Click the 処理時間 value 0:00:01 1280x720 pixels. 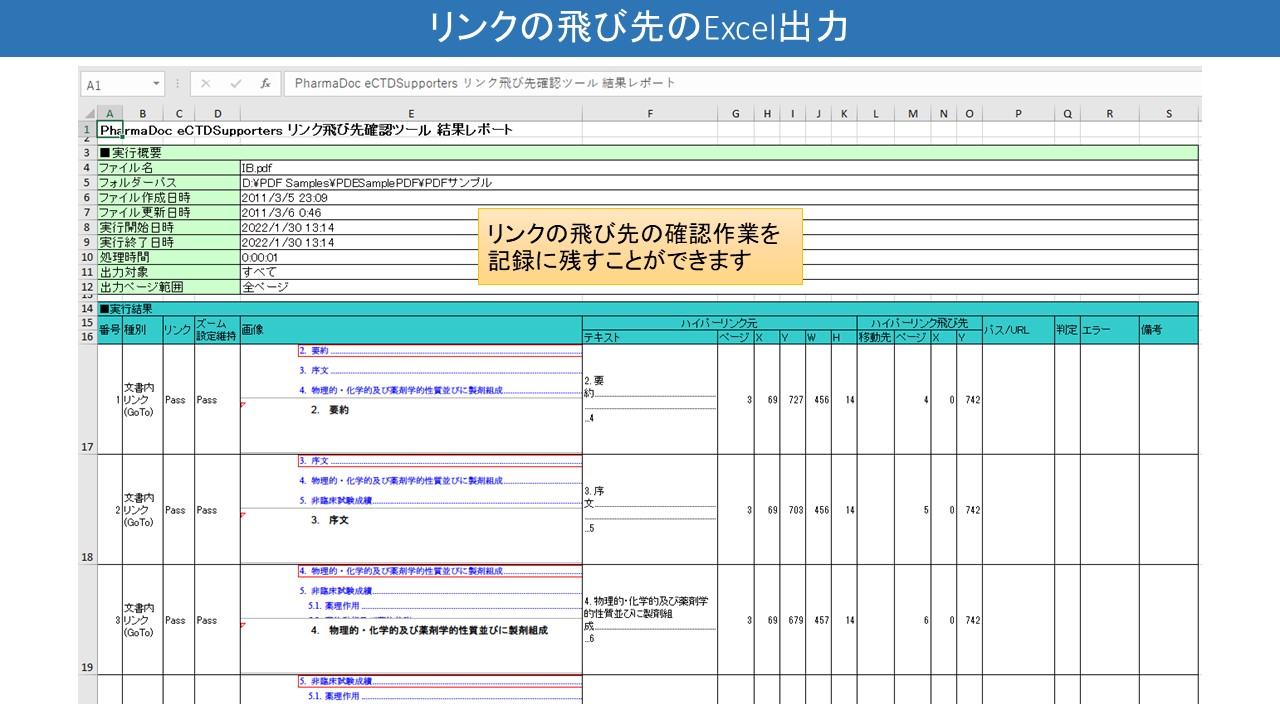(719, 257)
